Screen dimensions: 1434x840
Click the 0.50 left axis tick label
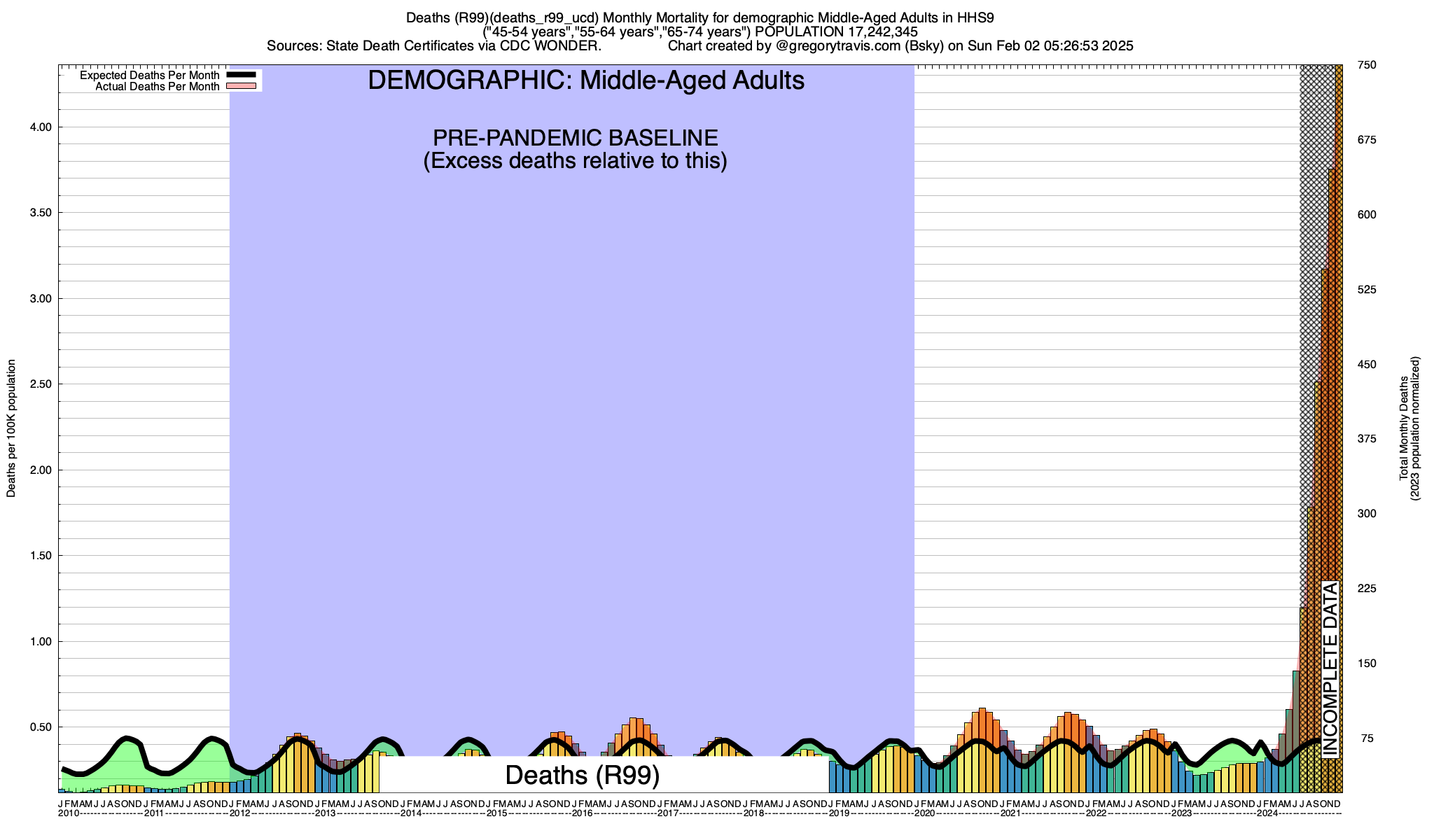tap(41, 727)
